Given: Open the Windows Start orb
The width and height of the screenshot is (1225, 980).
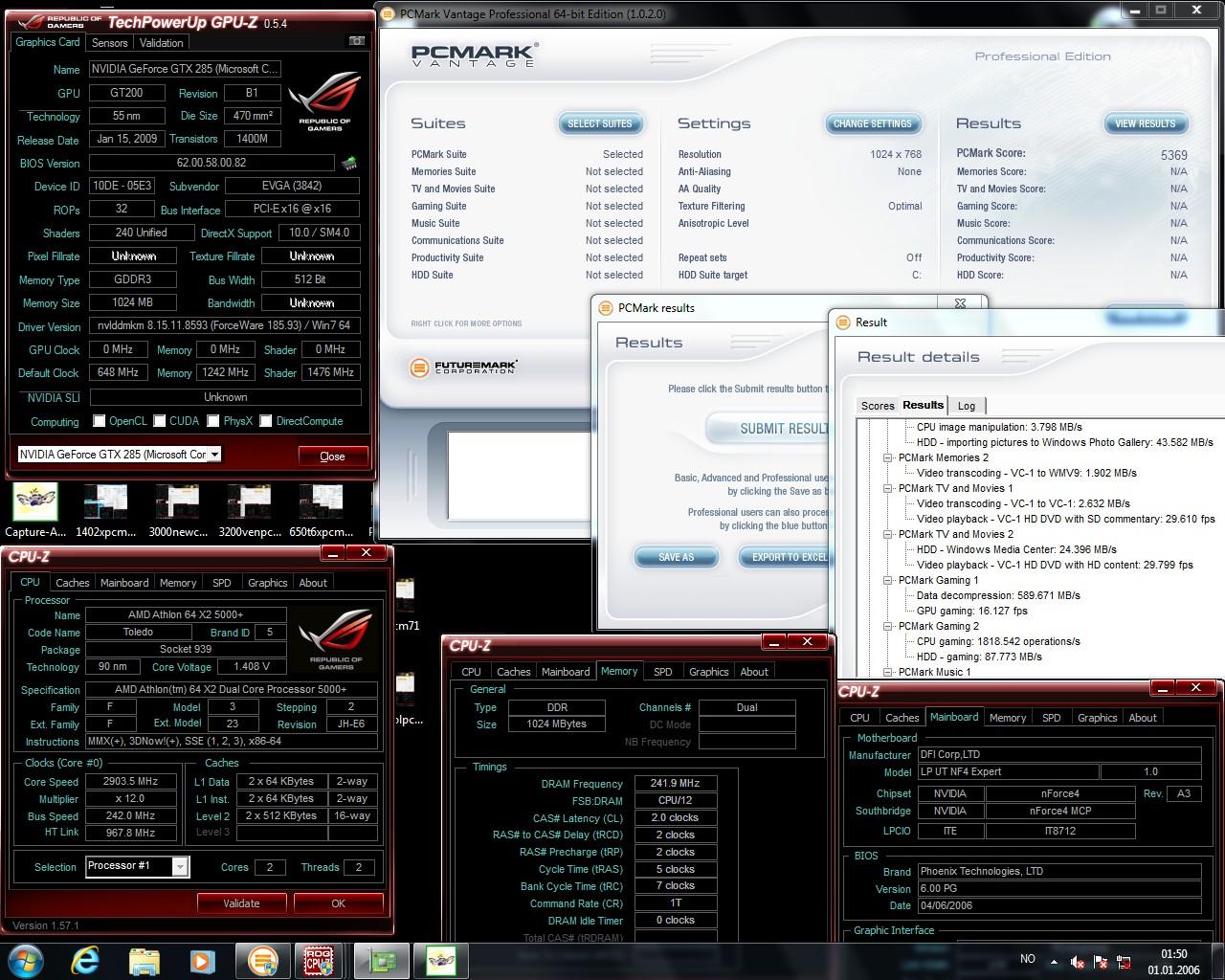Looking at the screenshot, I should pyautogui.click(x=27, y=960).
